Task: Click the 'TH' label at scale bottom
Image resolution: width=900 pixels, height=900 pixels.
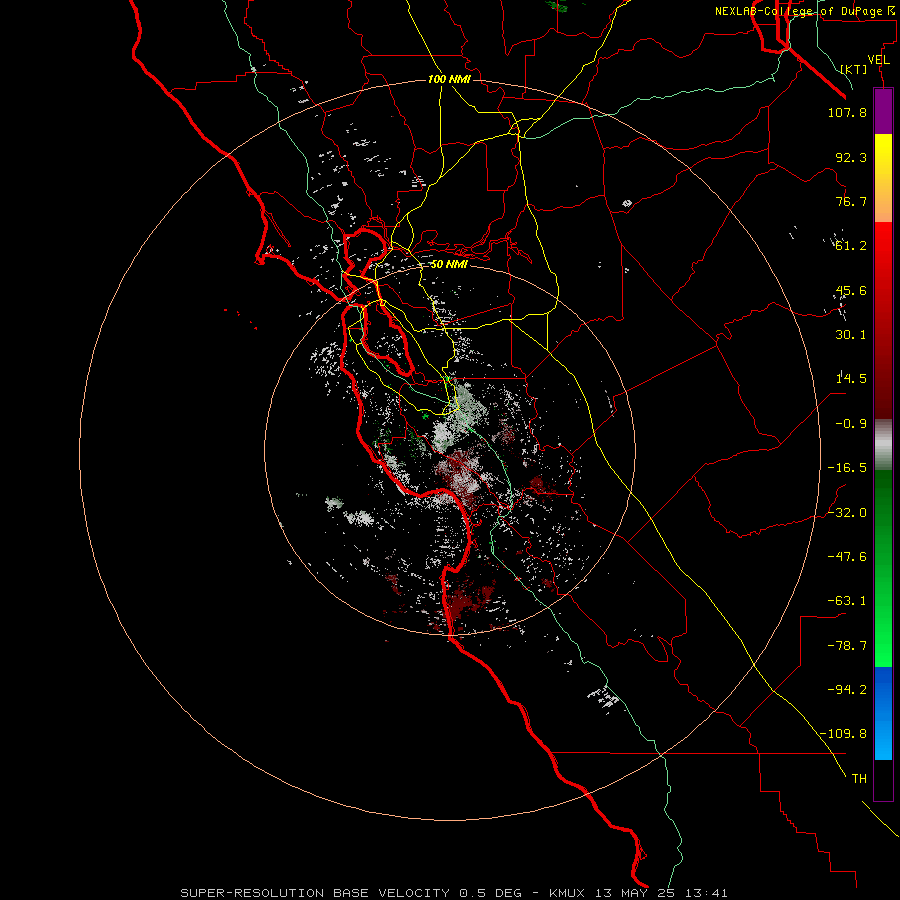Action: coord(859,779)
